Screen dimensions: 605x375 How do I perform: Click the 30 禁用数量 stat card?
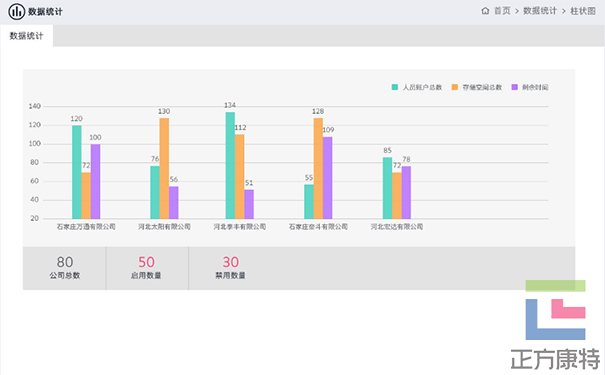click(x=230, y=268)
